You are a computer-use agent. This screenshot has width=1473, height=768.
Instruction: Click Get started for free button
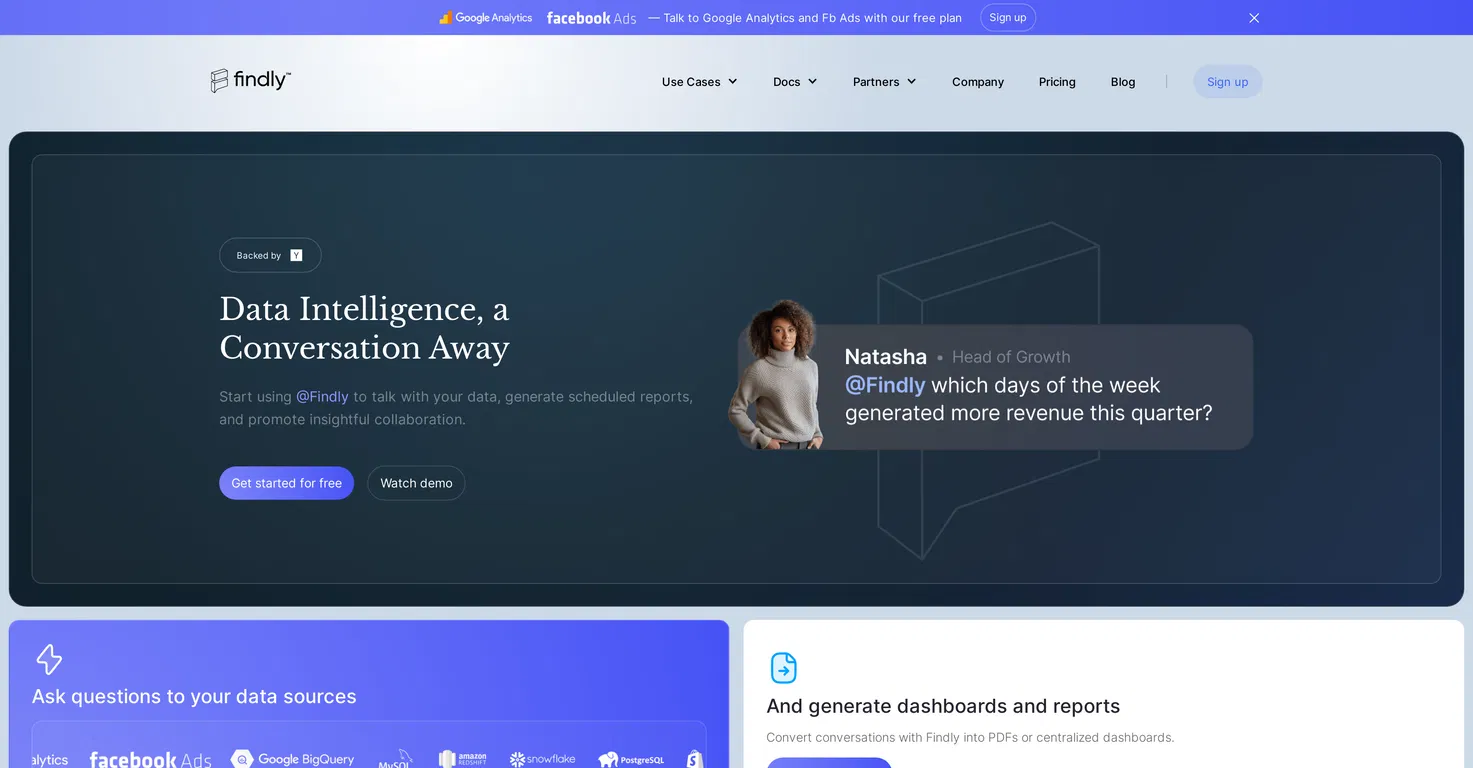pos(287,483)
